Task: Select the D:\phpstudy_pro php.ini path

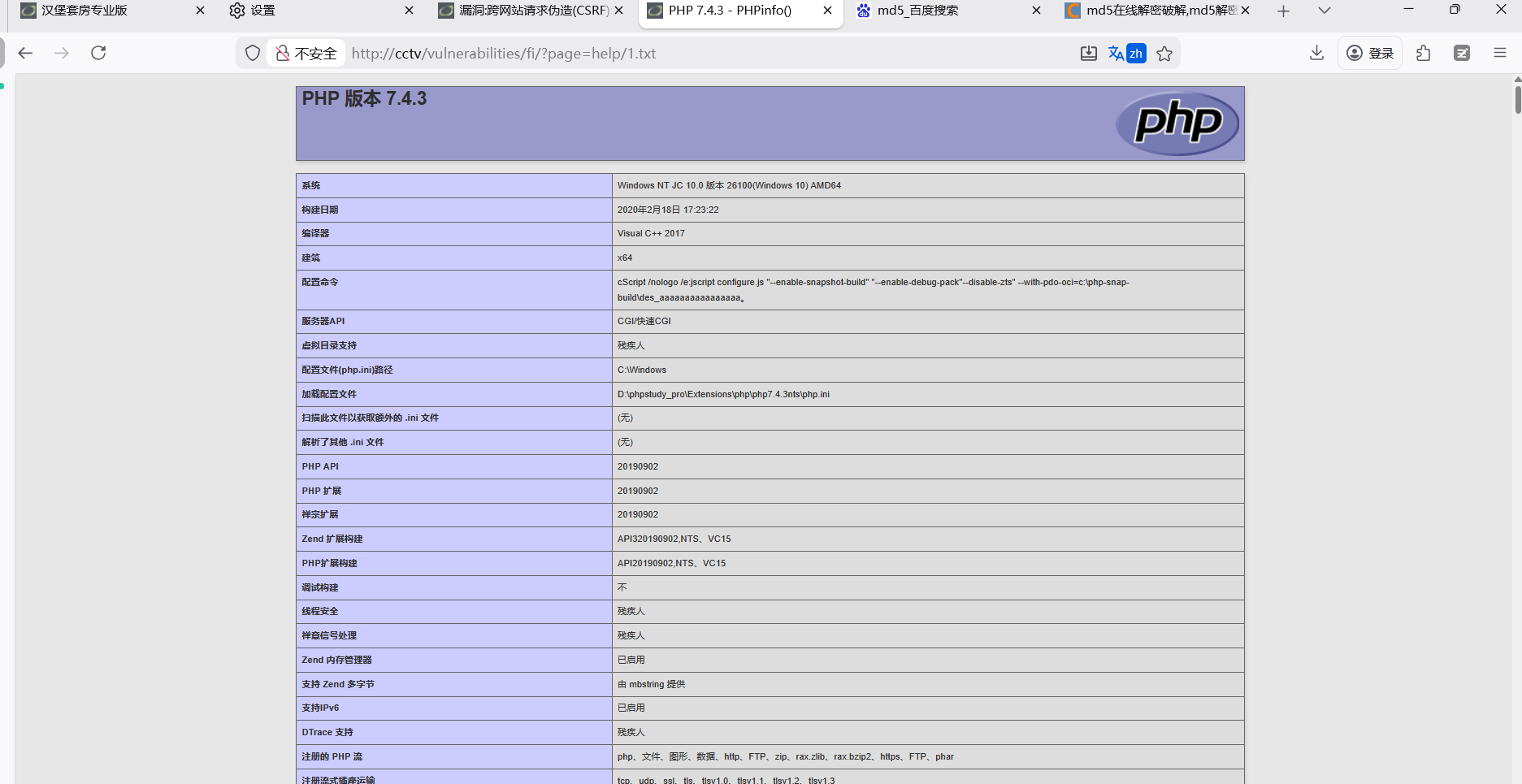Action: [723, 394]
